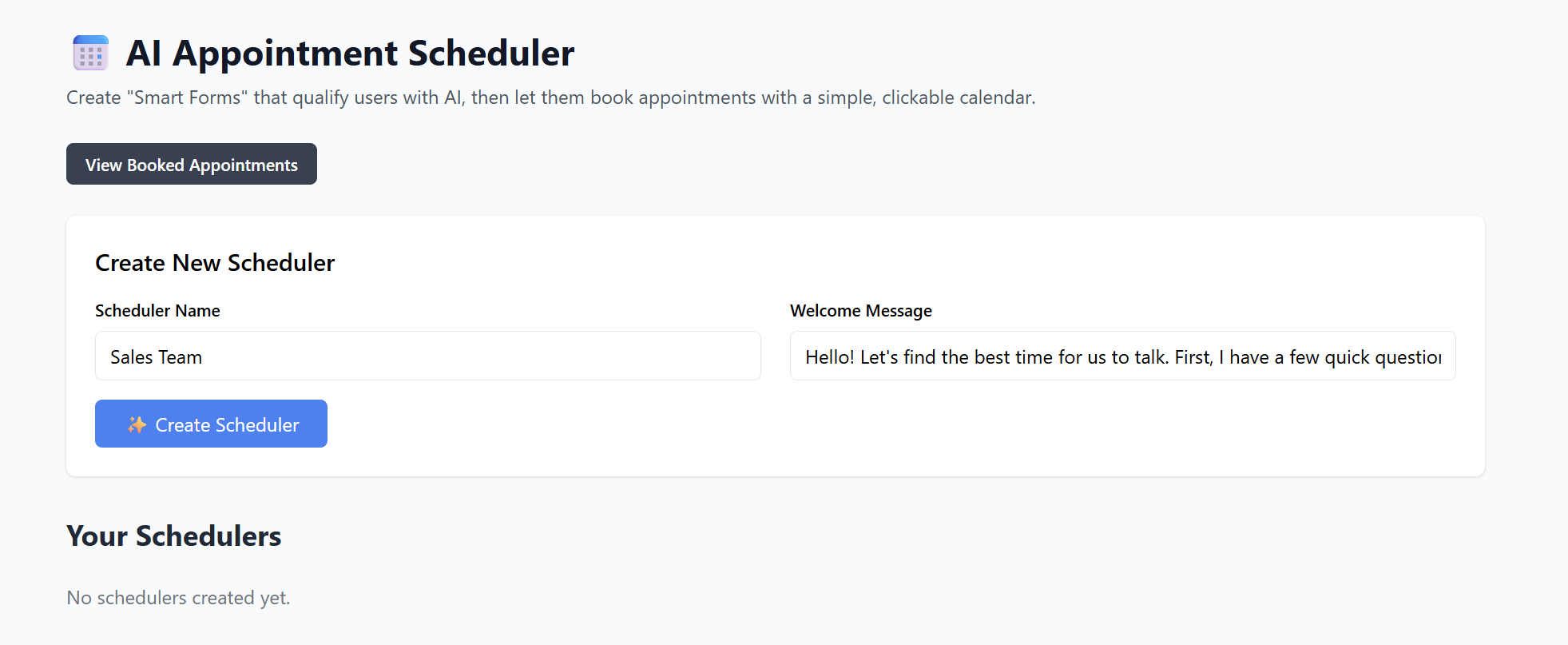Focus the Scheduler Name input field
The width and height of the screenshot is (1568, 645).
coord(427,356)
